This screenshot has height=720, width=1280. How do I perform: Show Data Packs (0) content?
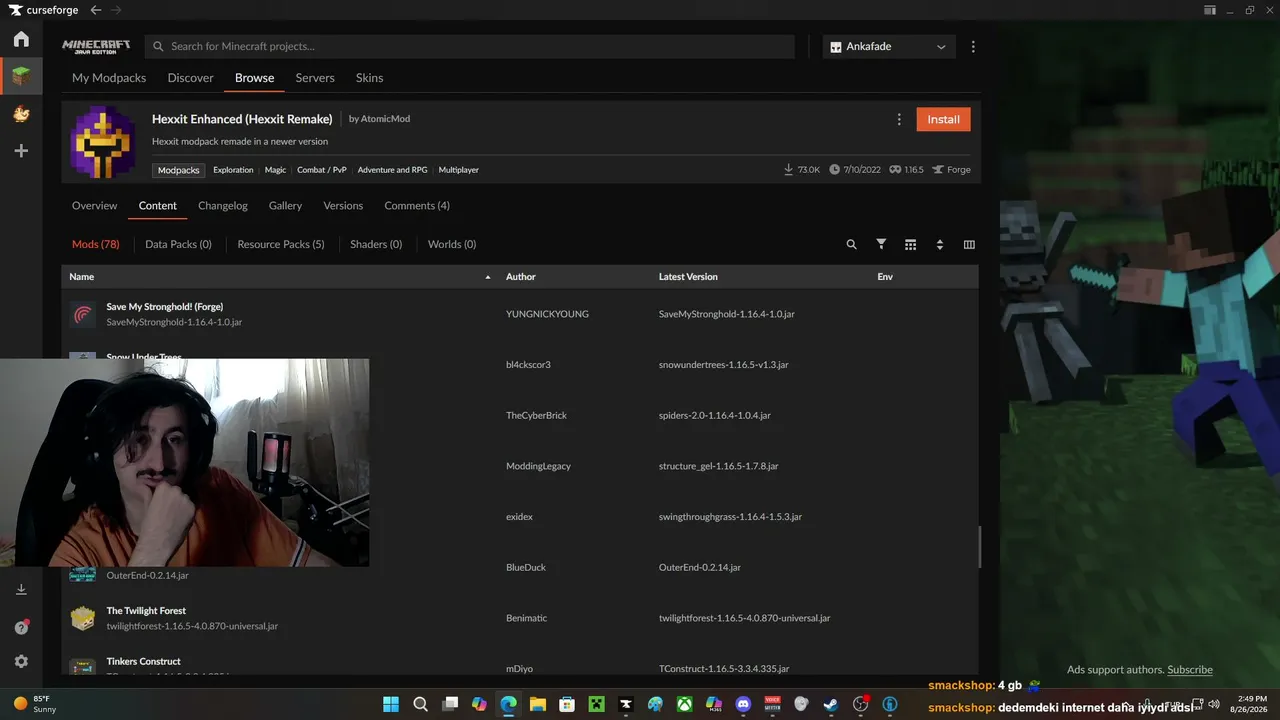pos(178,245)
